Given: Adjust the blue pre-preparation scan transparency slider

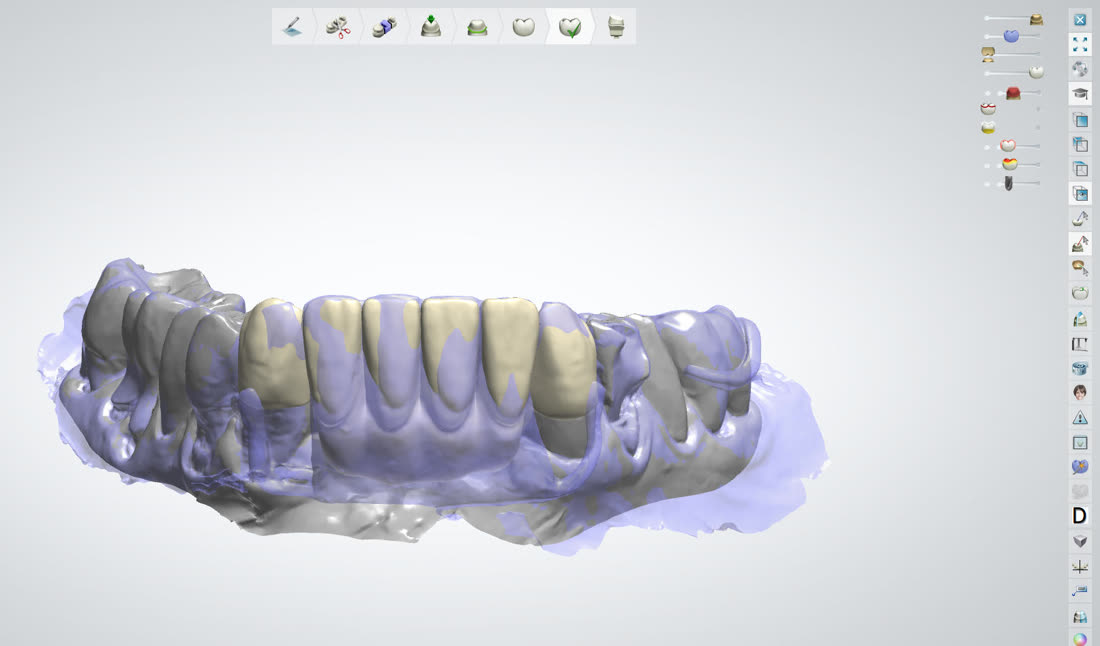Looking at the screenshot, I should tap(1013, 36).
